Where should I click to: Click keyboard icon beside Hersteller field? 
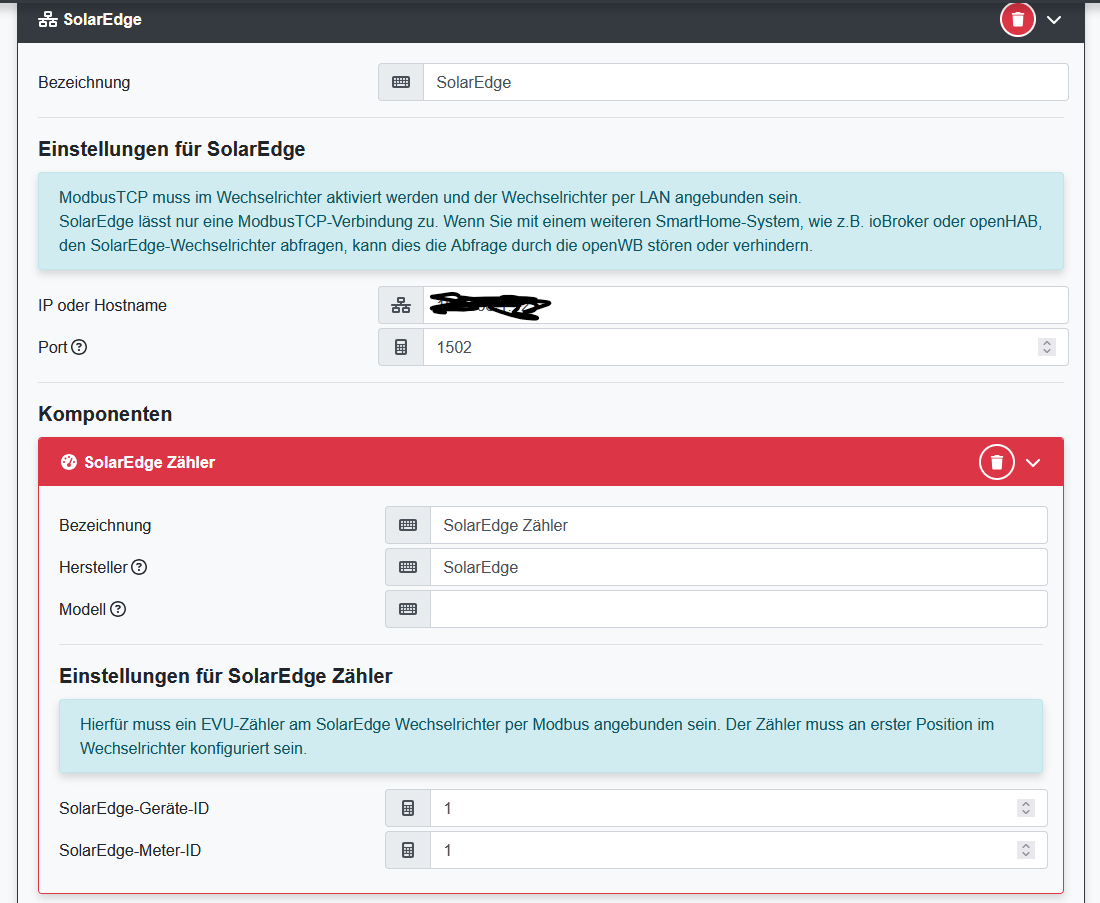click(408, 567)
